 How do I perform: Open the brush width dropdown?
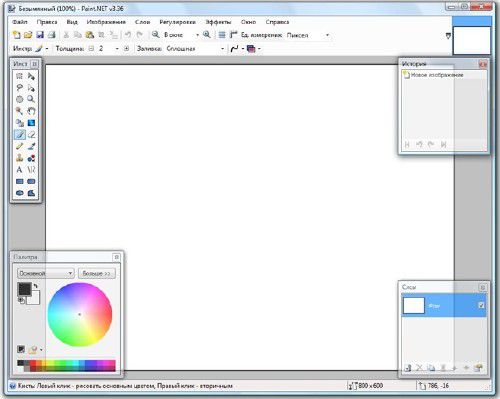point(117,49)
